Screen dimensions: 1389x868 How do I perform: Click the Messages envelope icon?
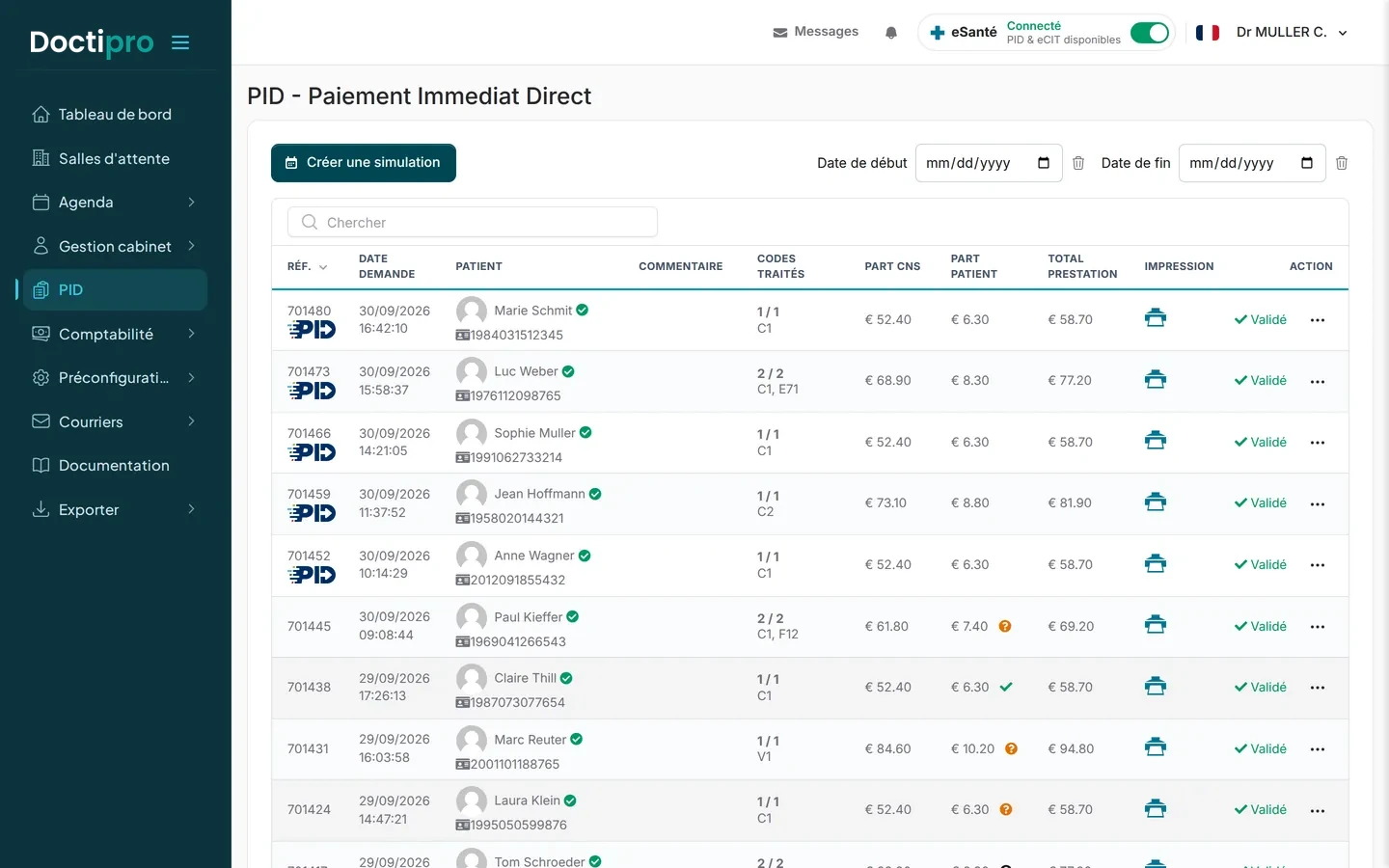780,33
